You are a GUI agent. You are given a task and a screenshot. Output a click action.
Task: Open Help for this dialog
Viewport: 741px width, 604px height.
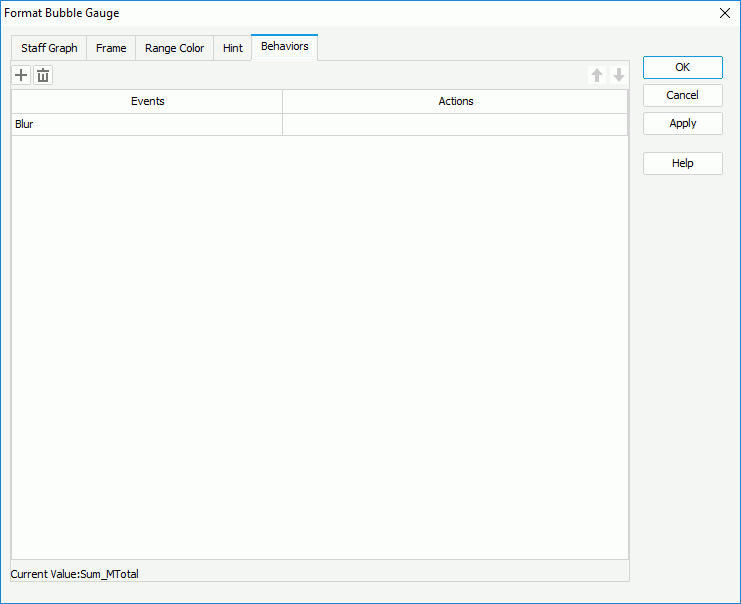pyautogui.click(x=682, y=163)
